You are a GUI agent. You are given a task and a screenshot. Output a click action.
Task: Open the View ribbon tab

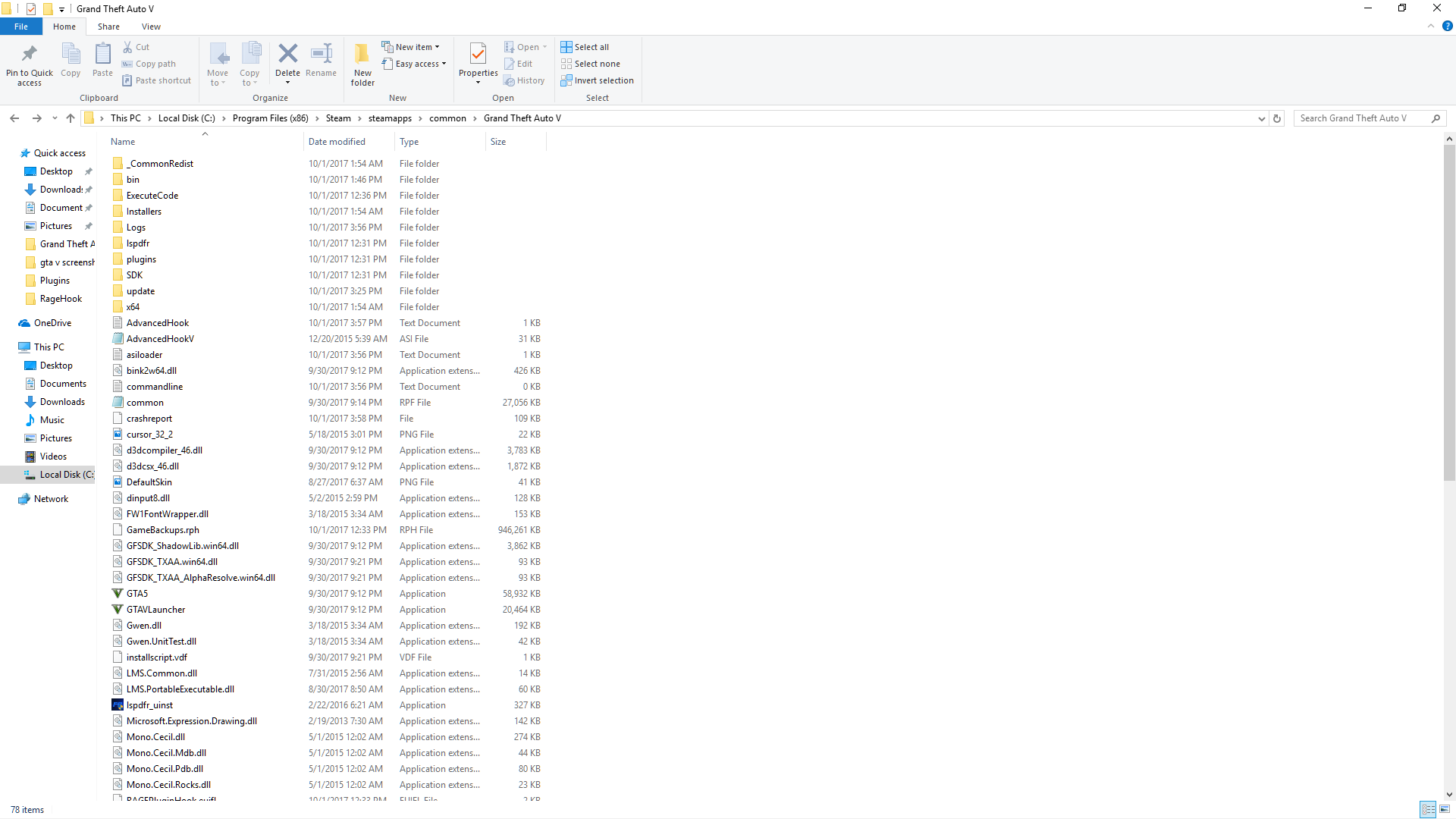coord(151,27)
